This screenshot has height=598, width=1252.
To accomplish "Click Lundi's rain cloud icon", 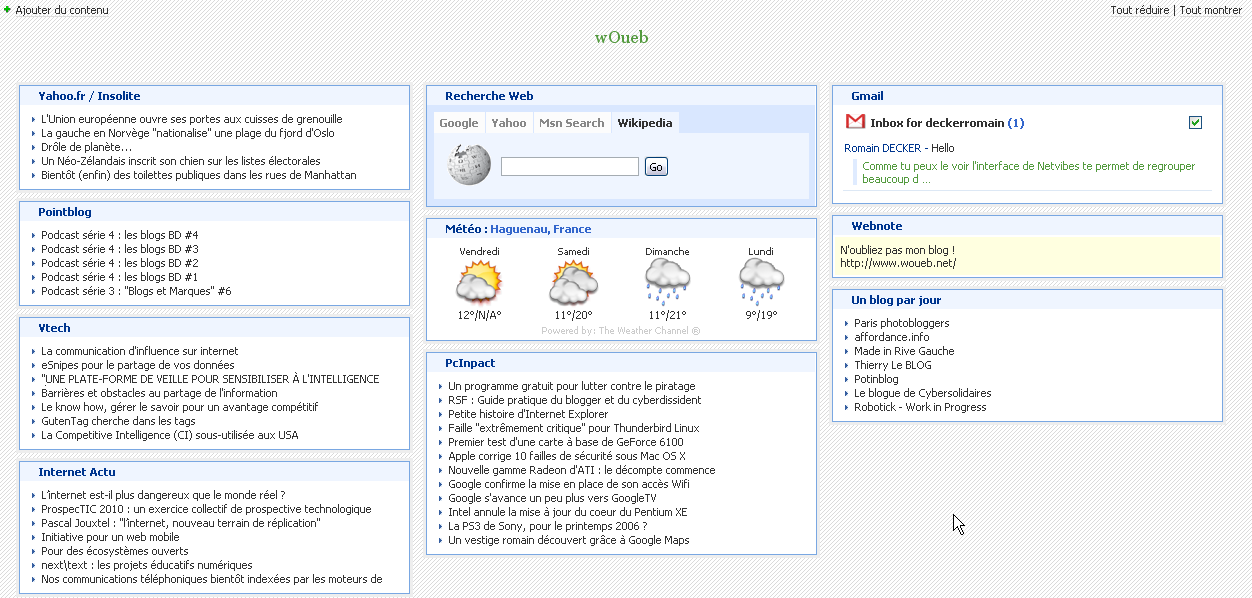I will (x=761, y=281).
